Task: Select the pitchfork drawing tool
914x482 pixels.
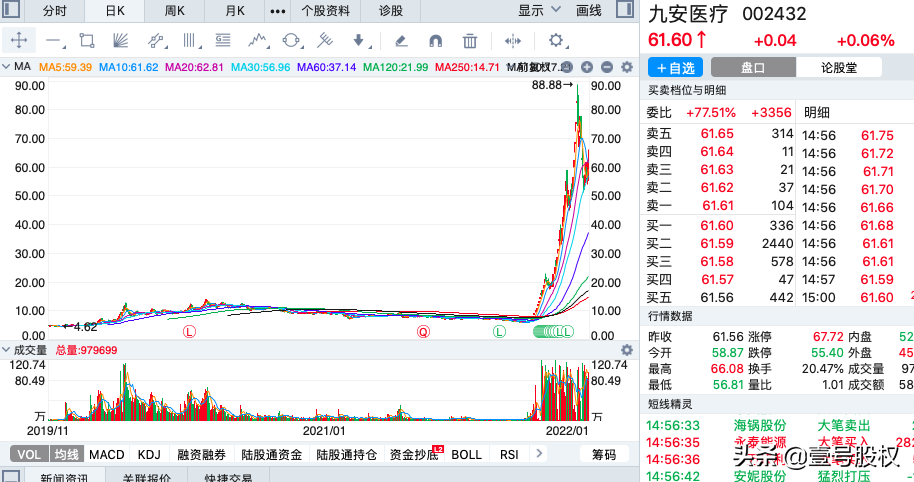Action: [x=325, y=40]
